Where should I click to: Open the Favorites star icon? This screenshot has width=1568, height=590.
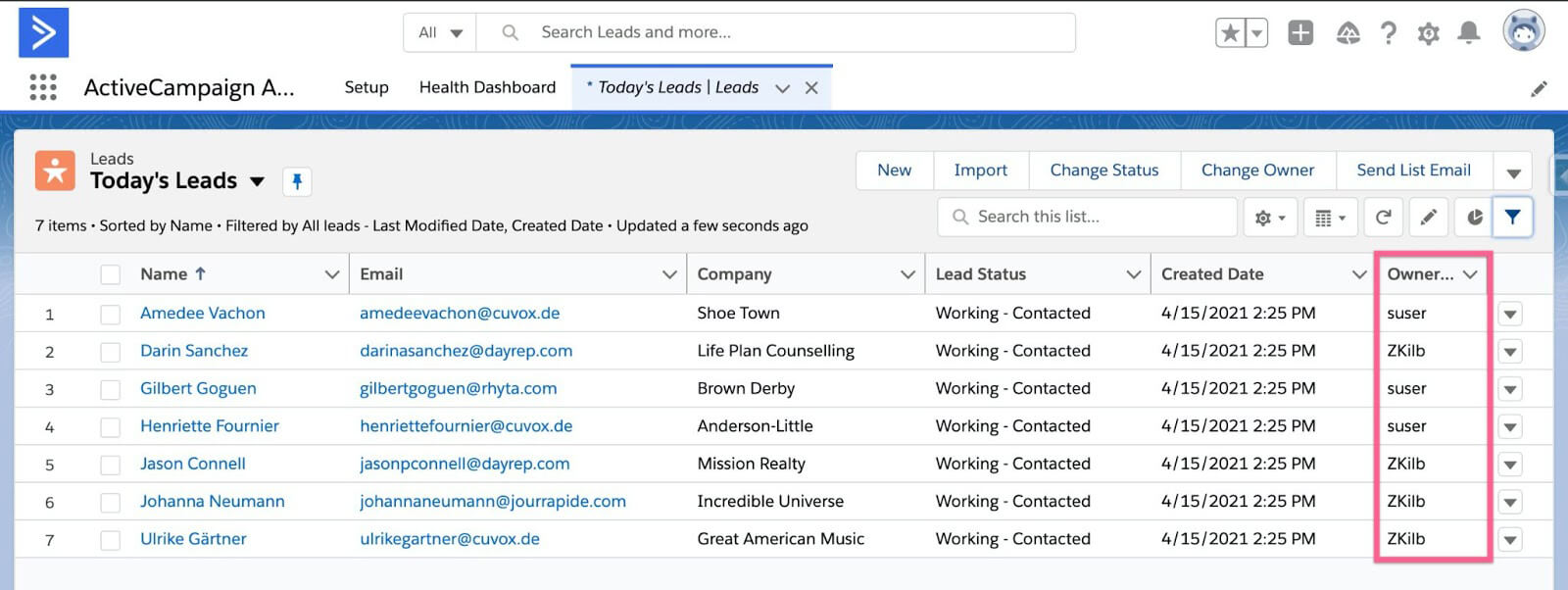click(1230, 32)
